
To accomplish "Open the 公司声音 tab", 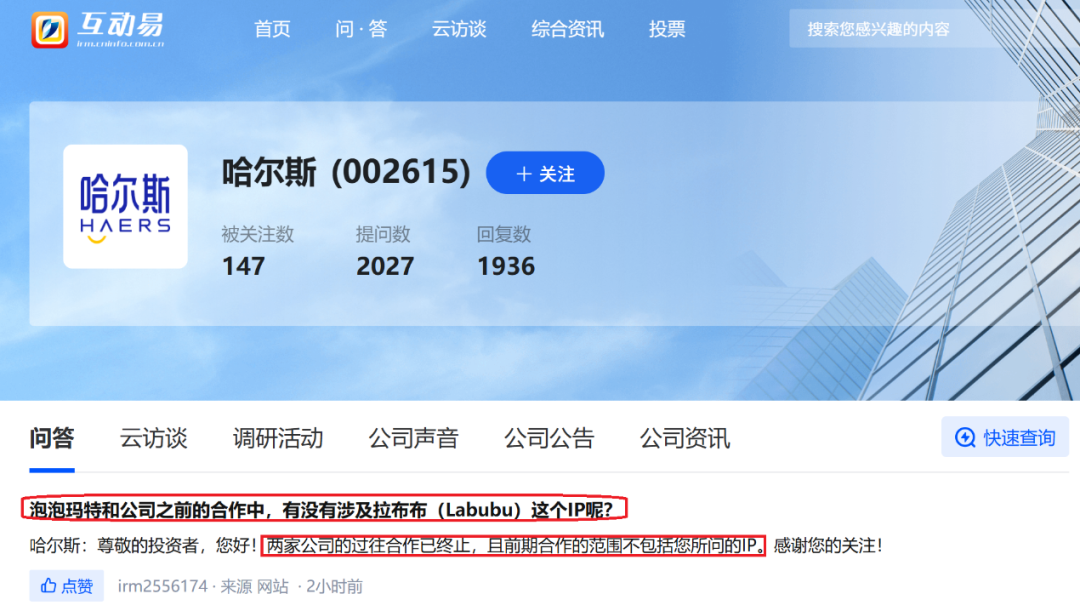I will click(413, 438).
